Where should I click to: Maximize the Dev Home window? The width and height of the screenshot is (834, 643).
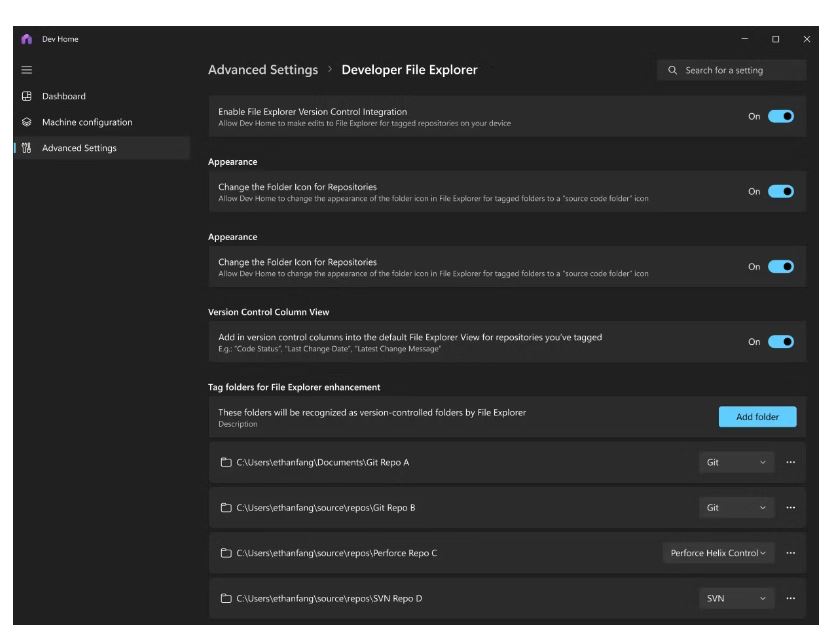(x=775, y=39)
